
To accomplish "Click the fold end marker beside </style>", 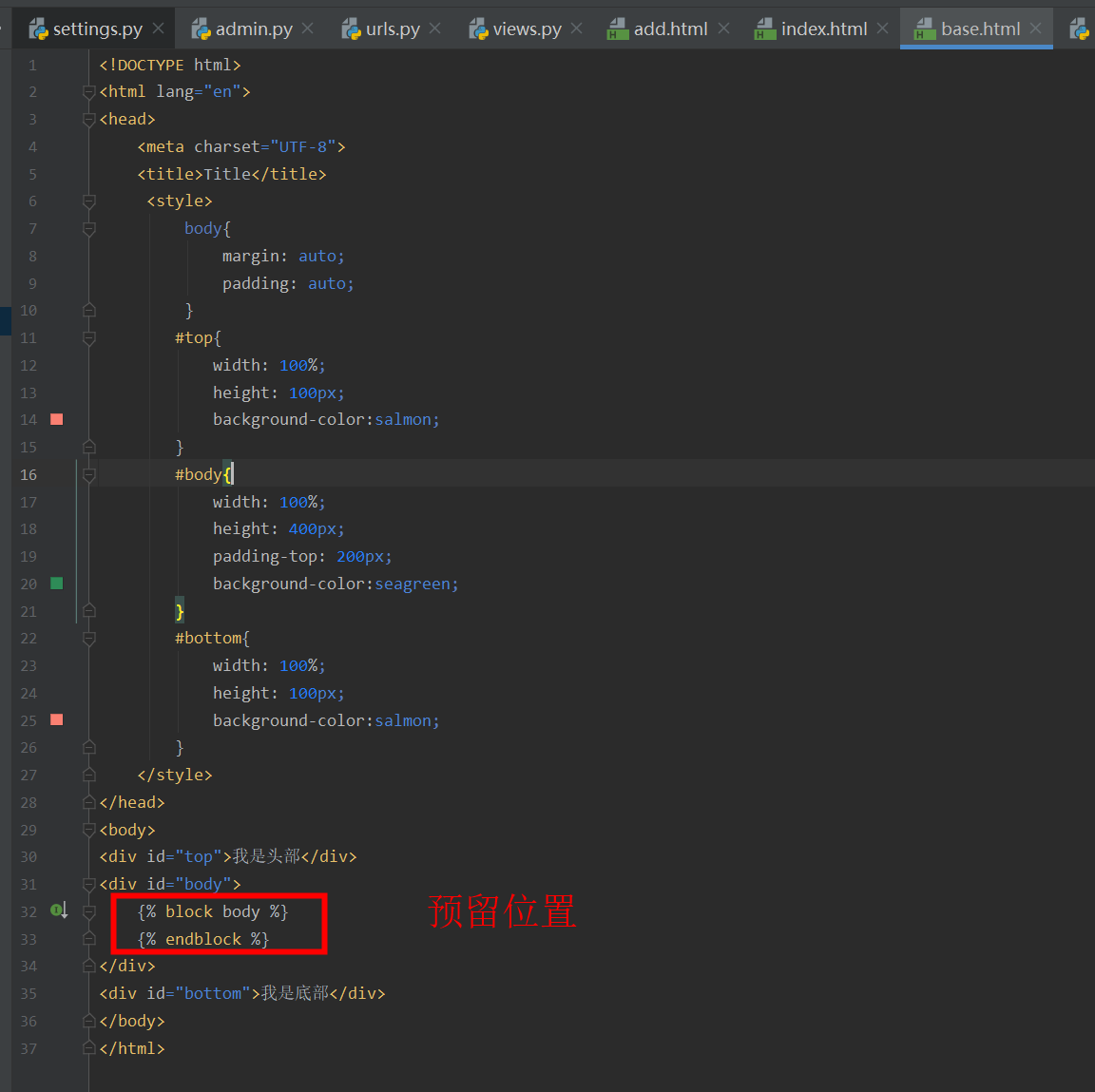I will (88, 775).
